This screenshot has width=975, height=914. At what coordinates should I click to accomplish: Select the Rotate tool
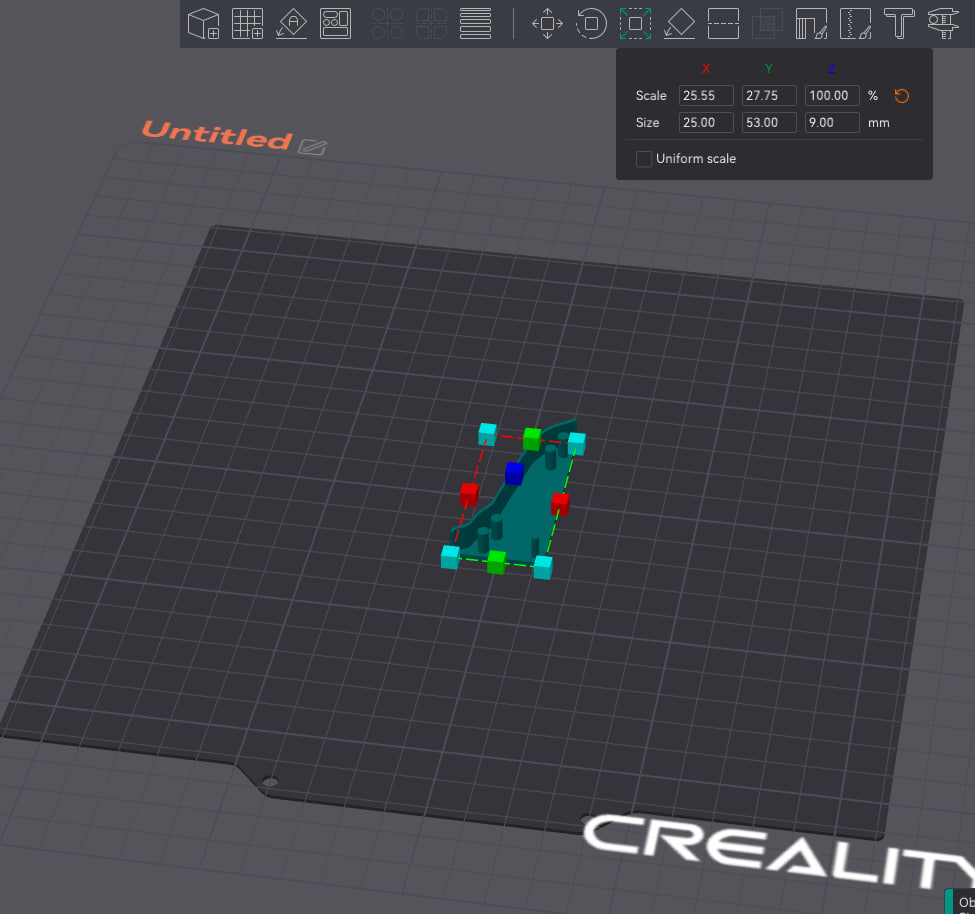pyautogui.click(x=591, y=24)
